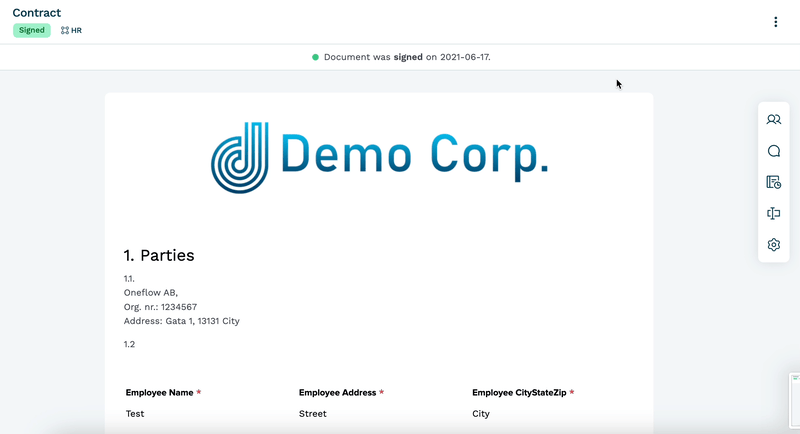Open the document settings gear
This screenshot has width=800, height=434.
(x=773, y=244)
